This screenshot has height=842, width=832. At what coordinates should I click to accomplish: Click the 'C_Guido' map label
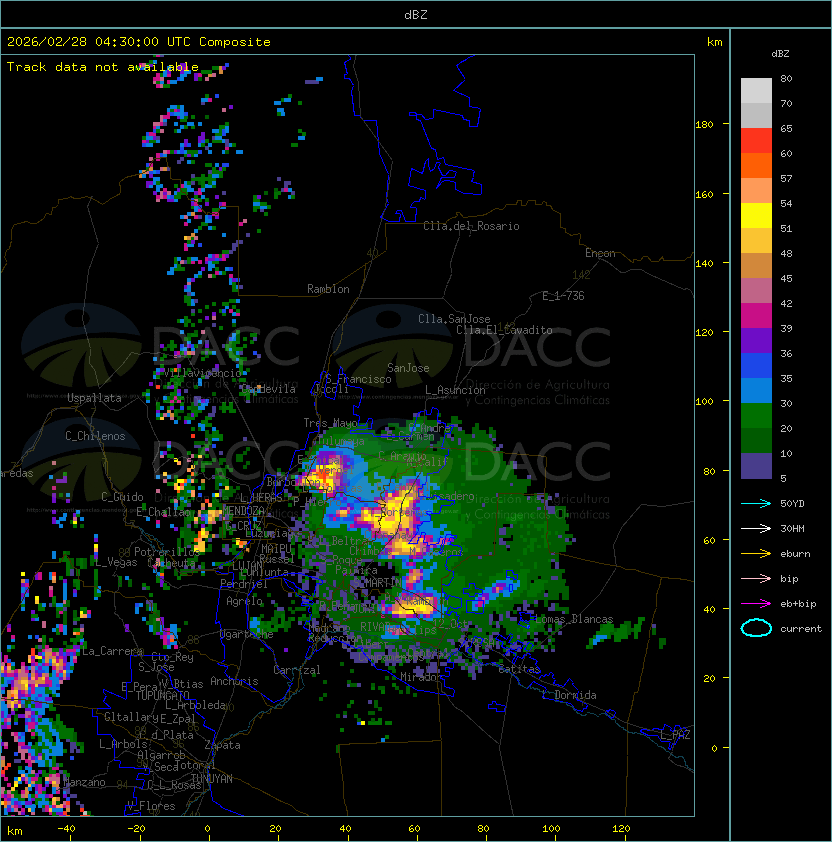coord(122,497)
